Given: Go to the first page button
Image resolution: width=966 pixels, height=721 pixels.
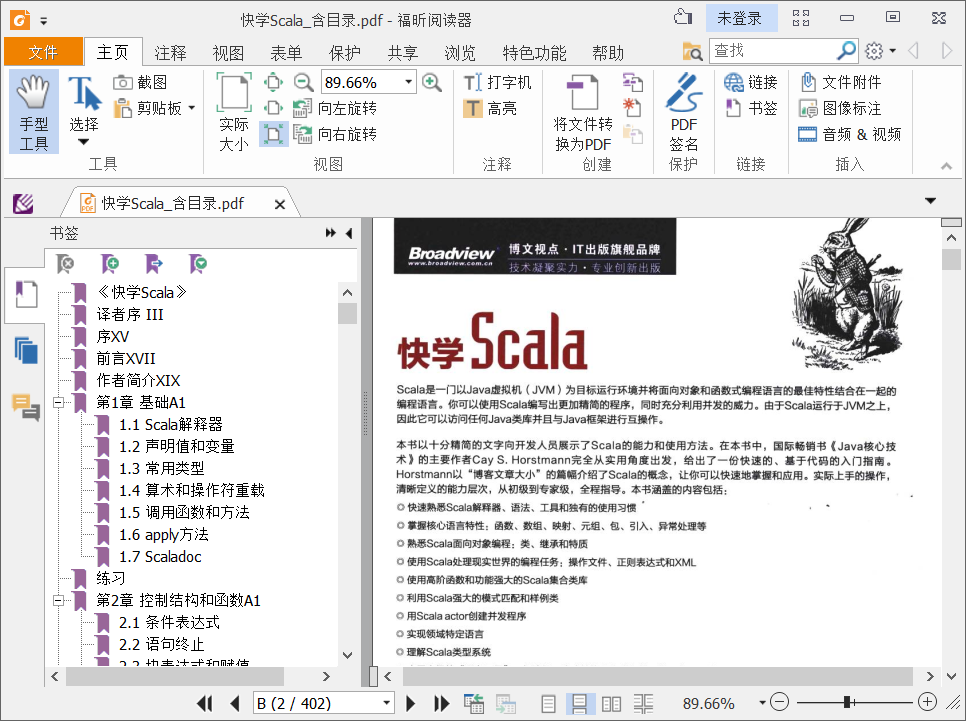Looking at the screenshot, I should 205,703.
